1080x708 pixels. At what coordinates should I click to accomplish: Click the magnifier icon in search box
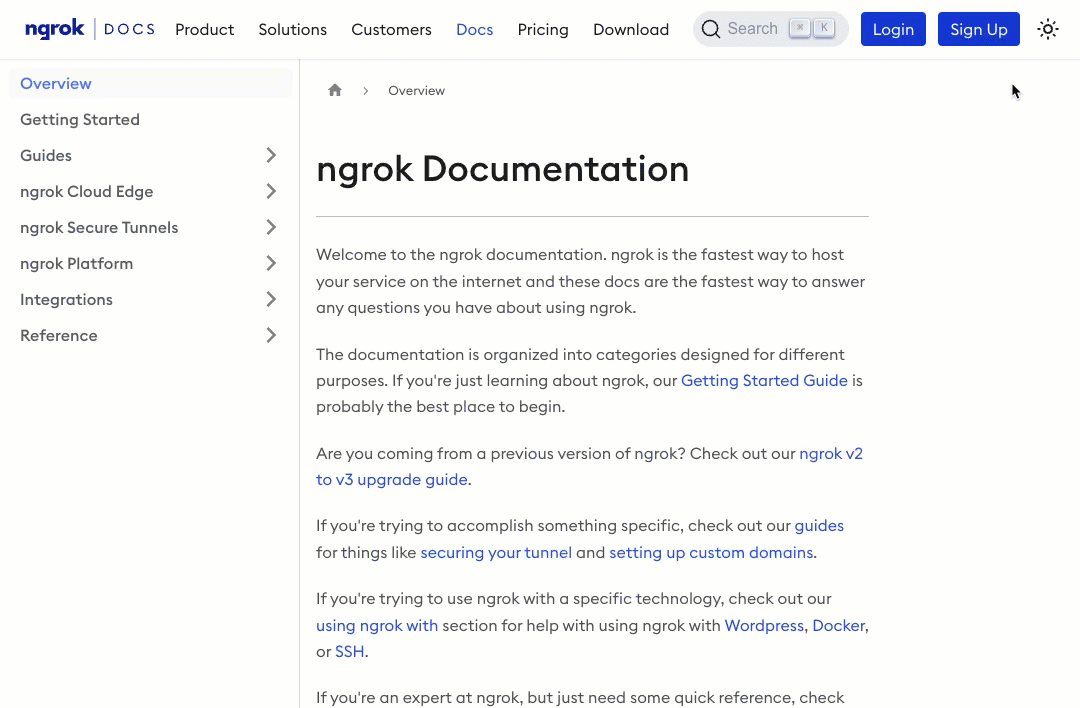click(711, 29)
